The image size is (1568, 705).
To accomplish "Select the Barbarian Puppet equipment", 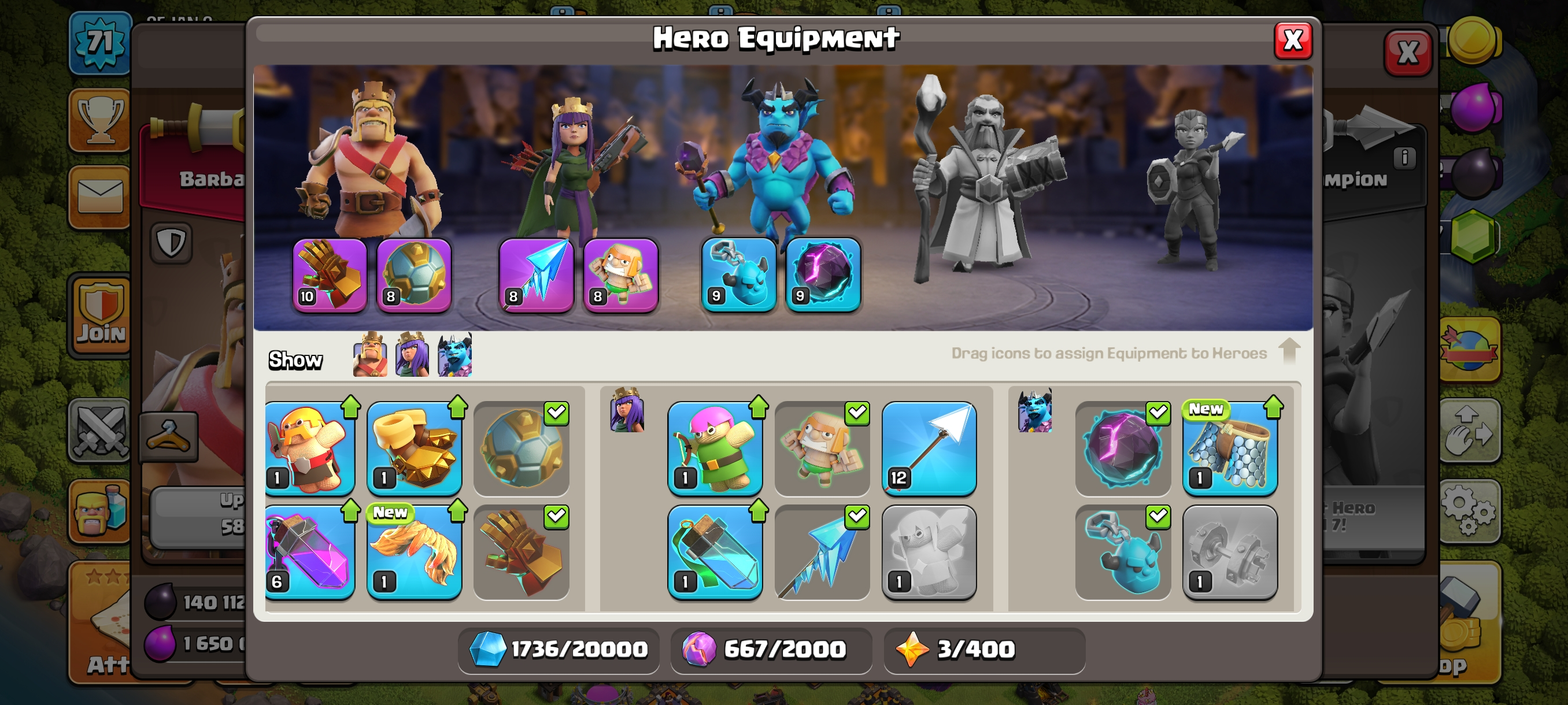I will (310, 448).
